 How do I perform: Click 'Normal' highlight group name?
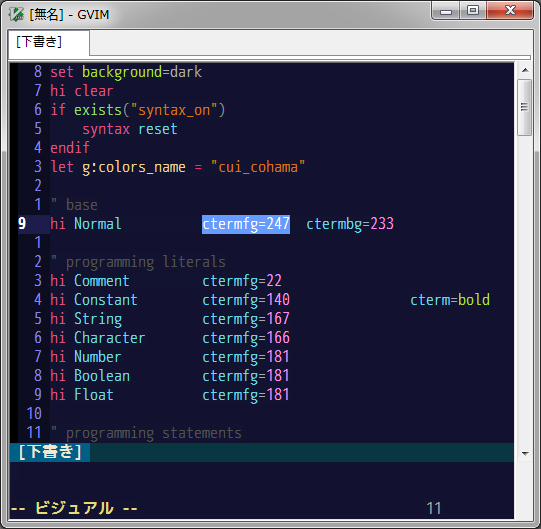pos(98,224)
